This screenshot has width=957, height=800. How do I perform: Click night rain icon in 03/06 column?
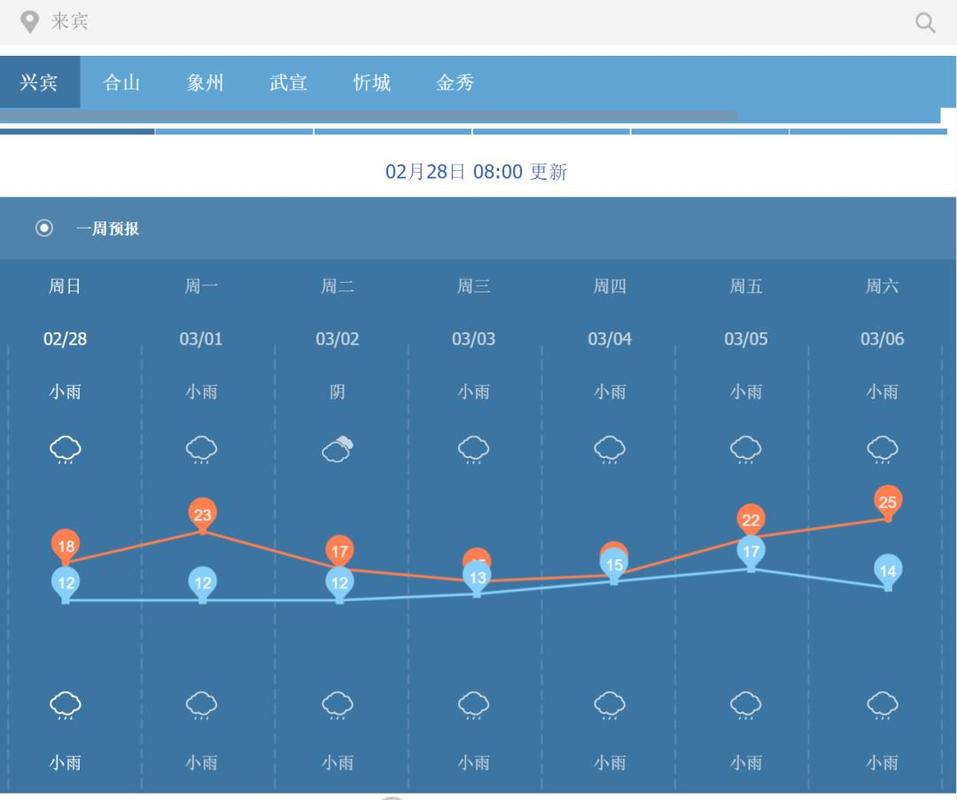coord(883,705)
